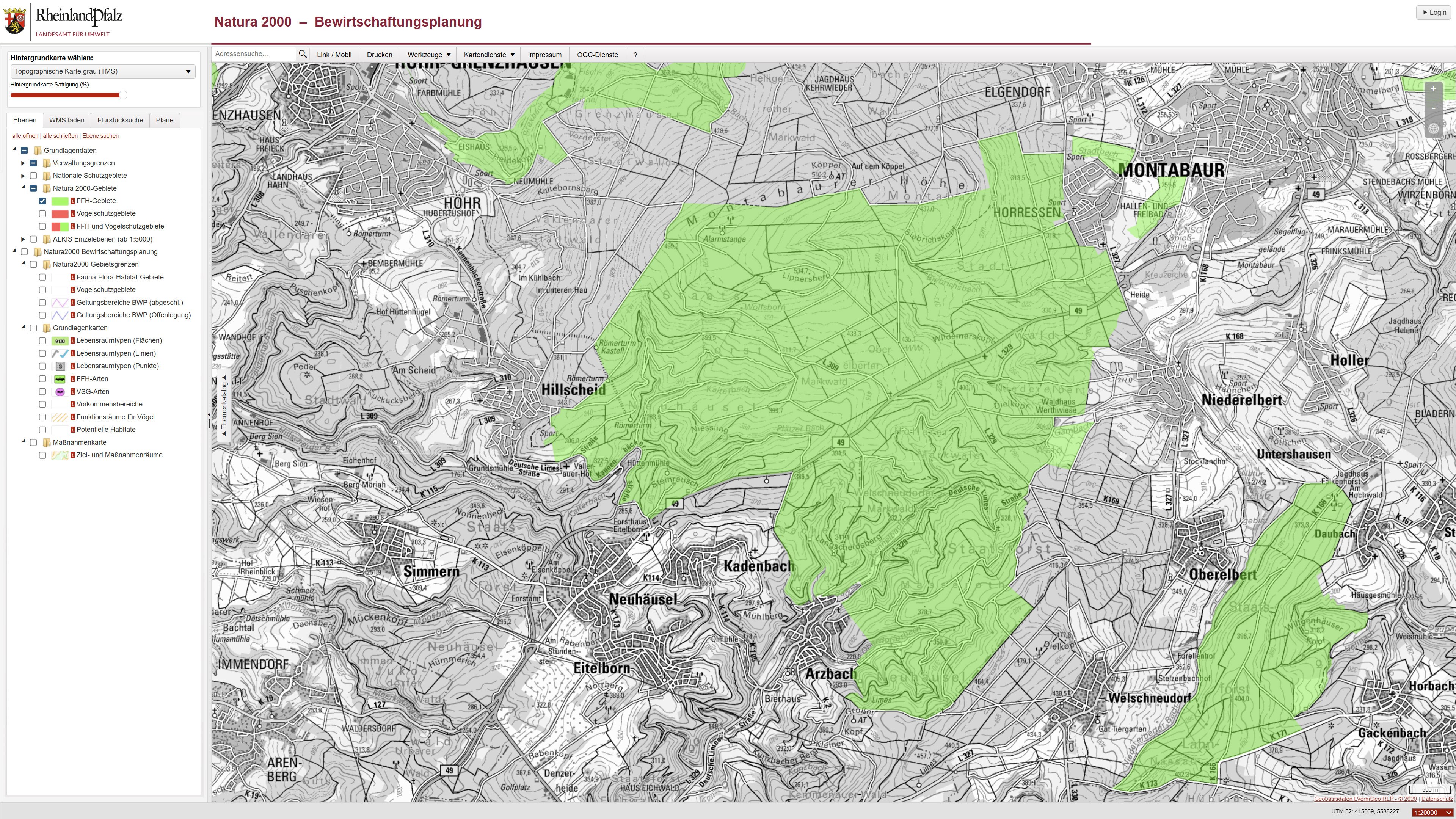1456x819 pixels.
Task: Click the Drucken button
Action: coord(379,55)
